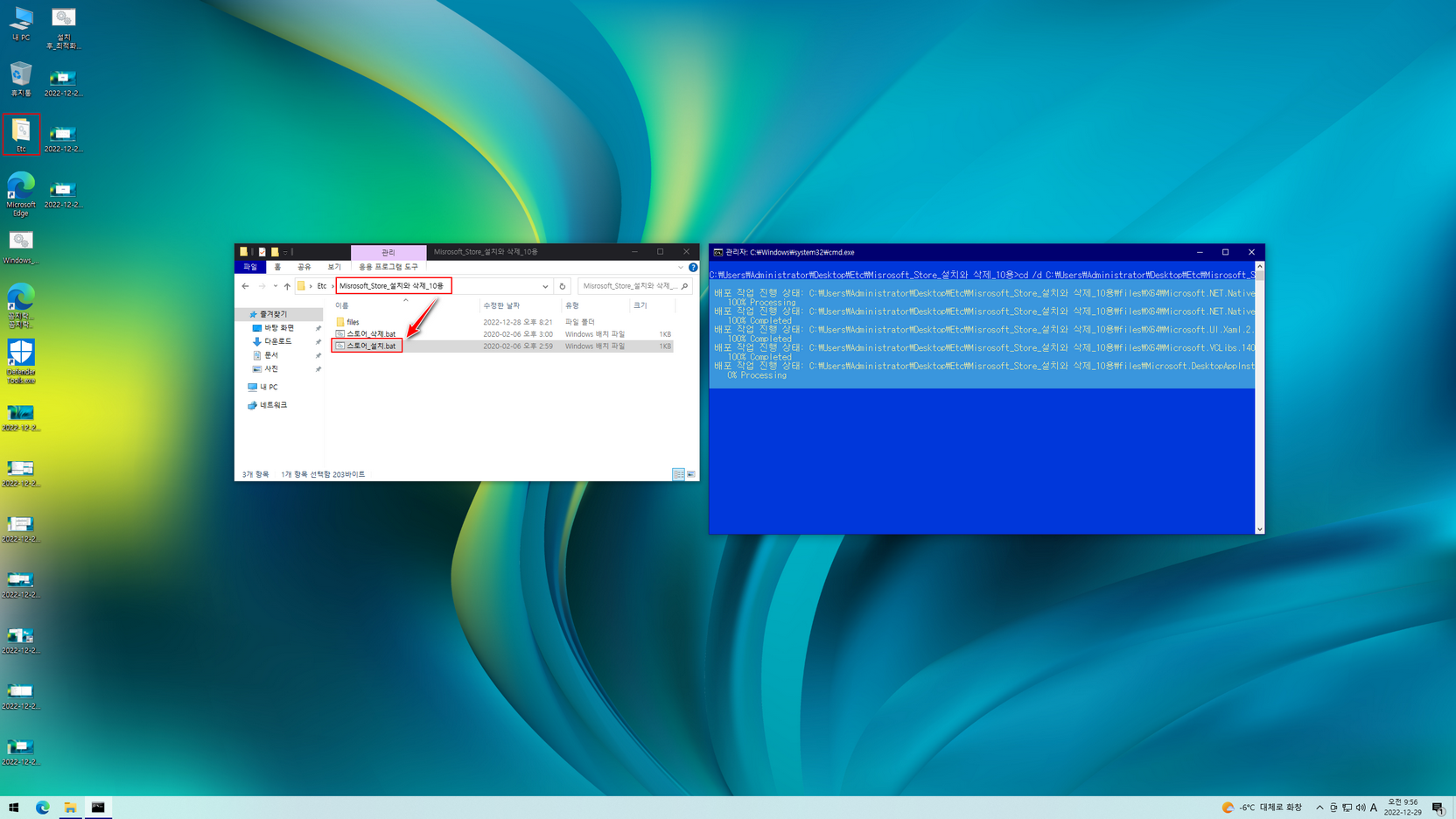Open the -6°C weather widget on taskbar
The height and width of the screenshot is (819, 1456).
(x=1262, y=808)
